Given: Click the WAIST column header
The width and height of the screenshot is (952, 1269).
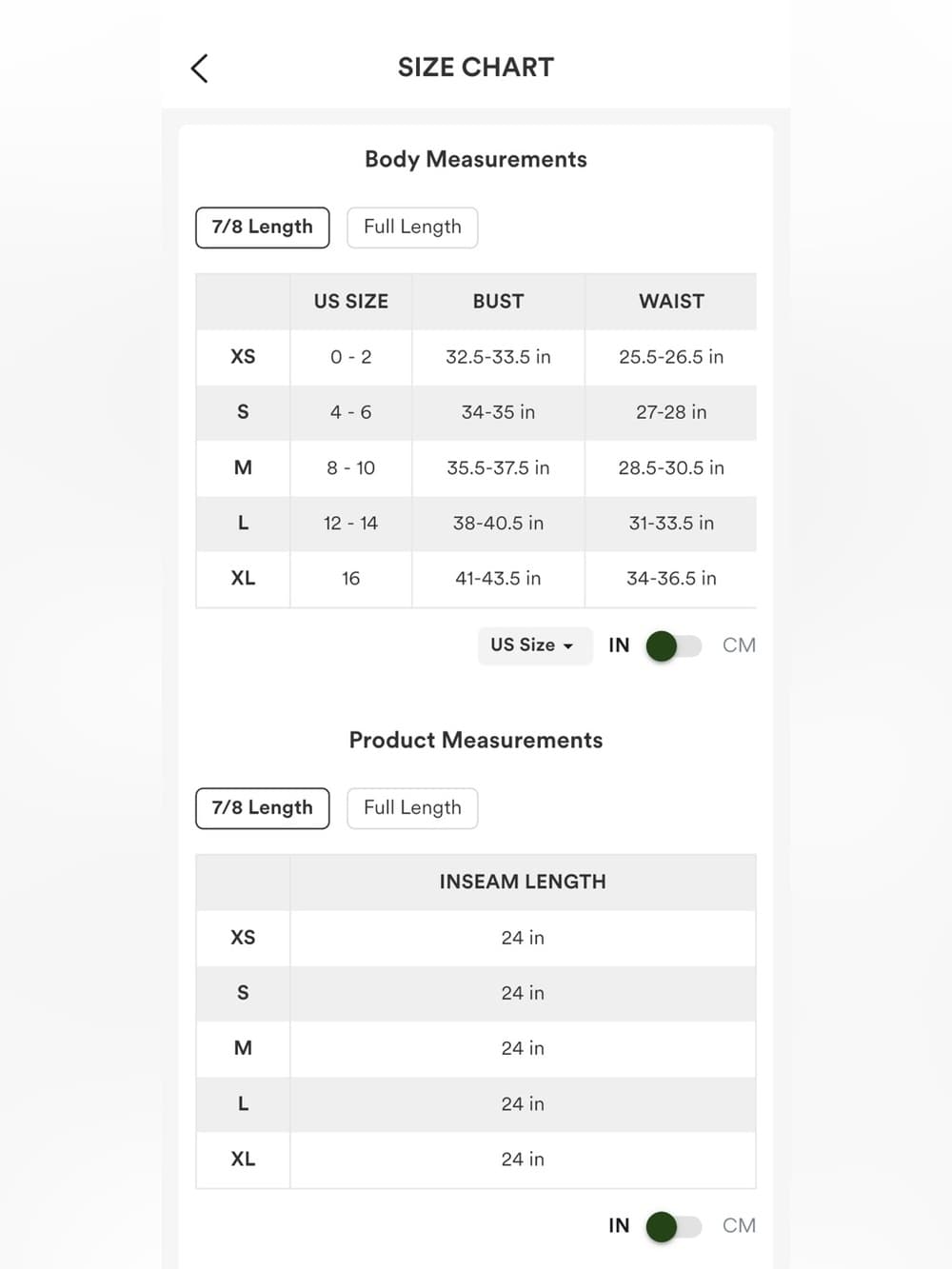Looking at the screenshot, I should [x=671, y=302].
